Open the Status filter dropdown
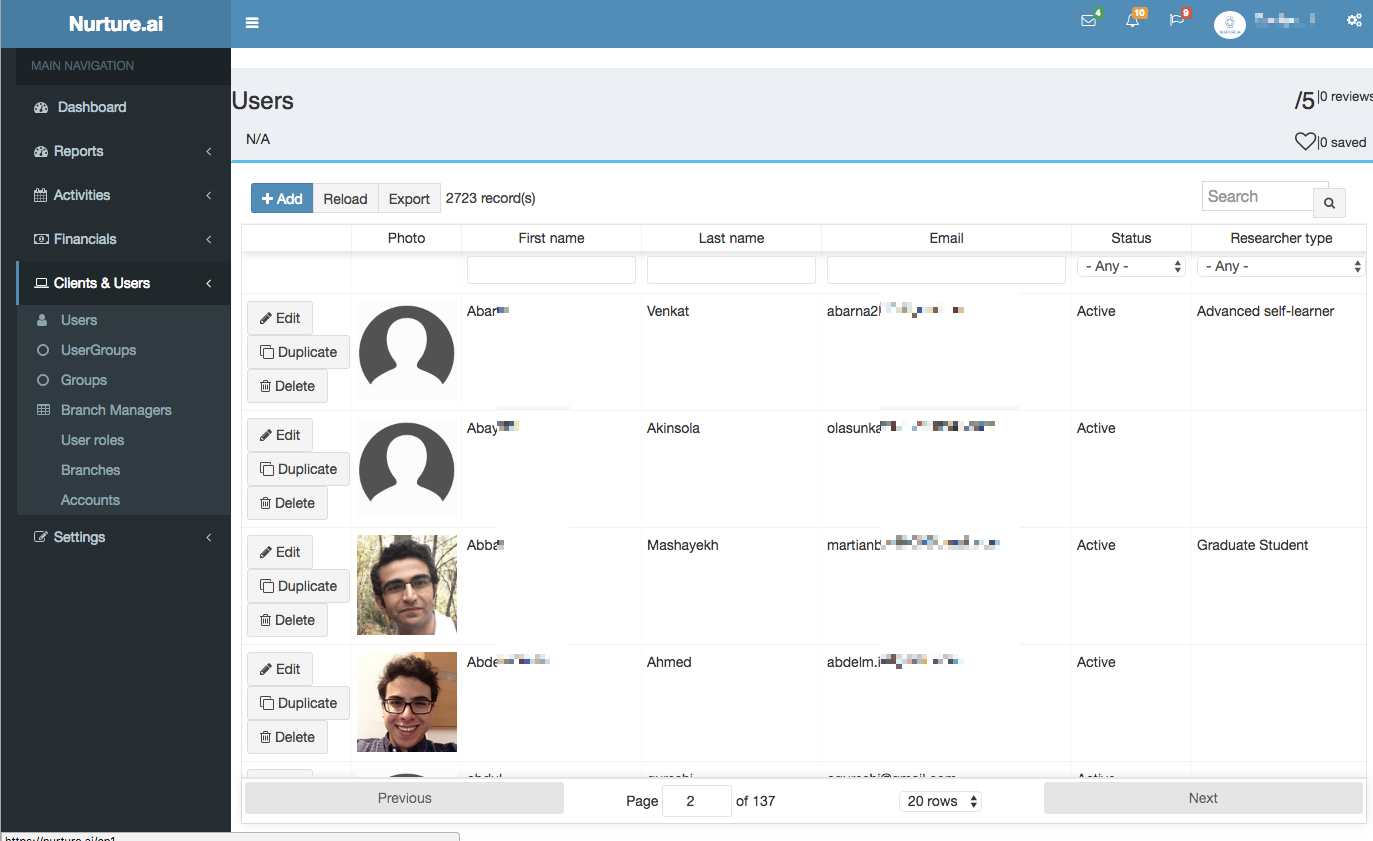This screenshot has height=841, width=1373. tap(1131, 267)
